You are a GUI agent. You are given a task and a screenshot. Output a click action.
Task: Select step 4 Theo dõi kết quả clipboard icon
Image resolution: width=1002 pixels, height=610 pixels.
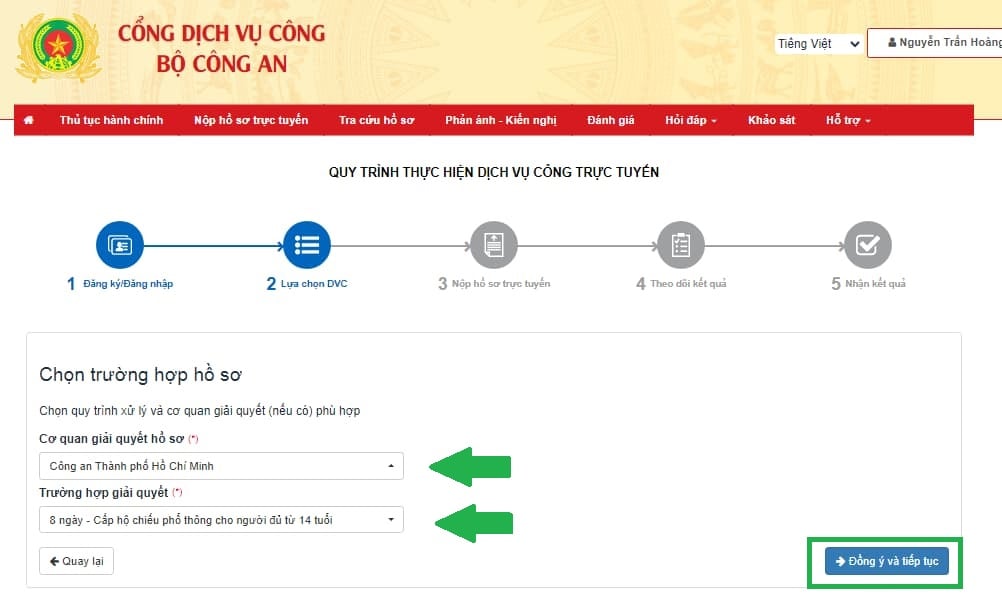(681, 245)
